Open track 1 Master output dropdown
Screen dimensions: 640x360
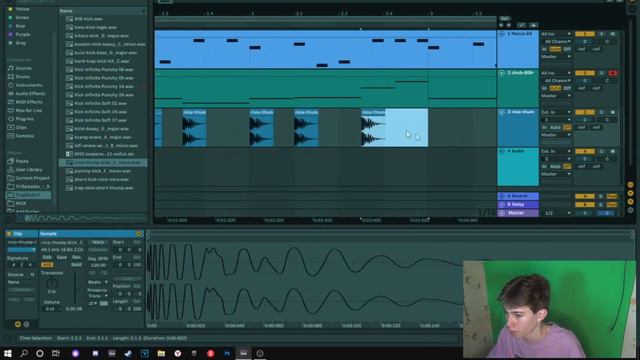click(556, 56)
